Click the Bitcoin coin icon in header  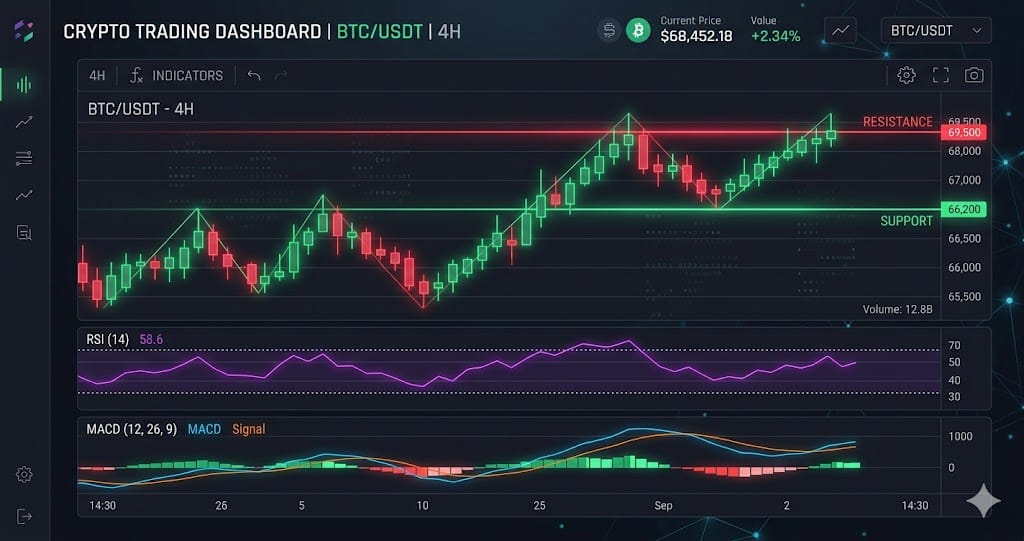[638, 31]
